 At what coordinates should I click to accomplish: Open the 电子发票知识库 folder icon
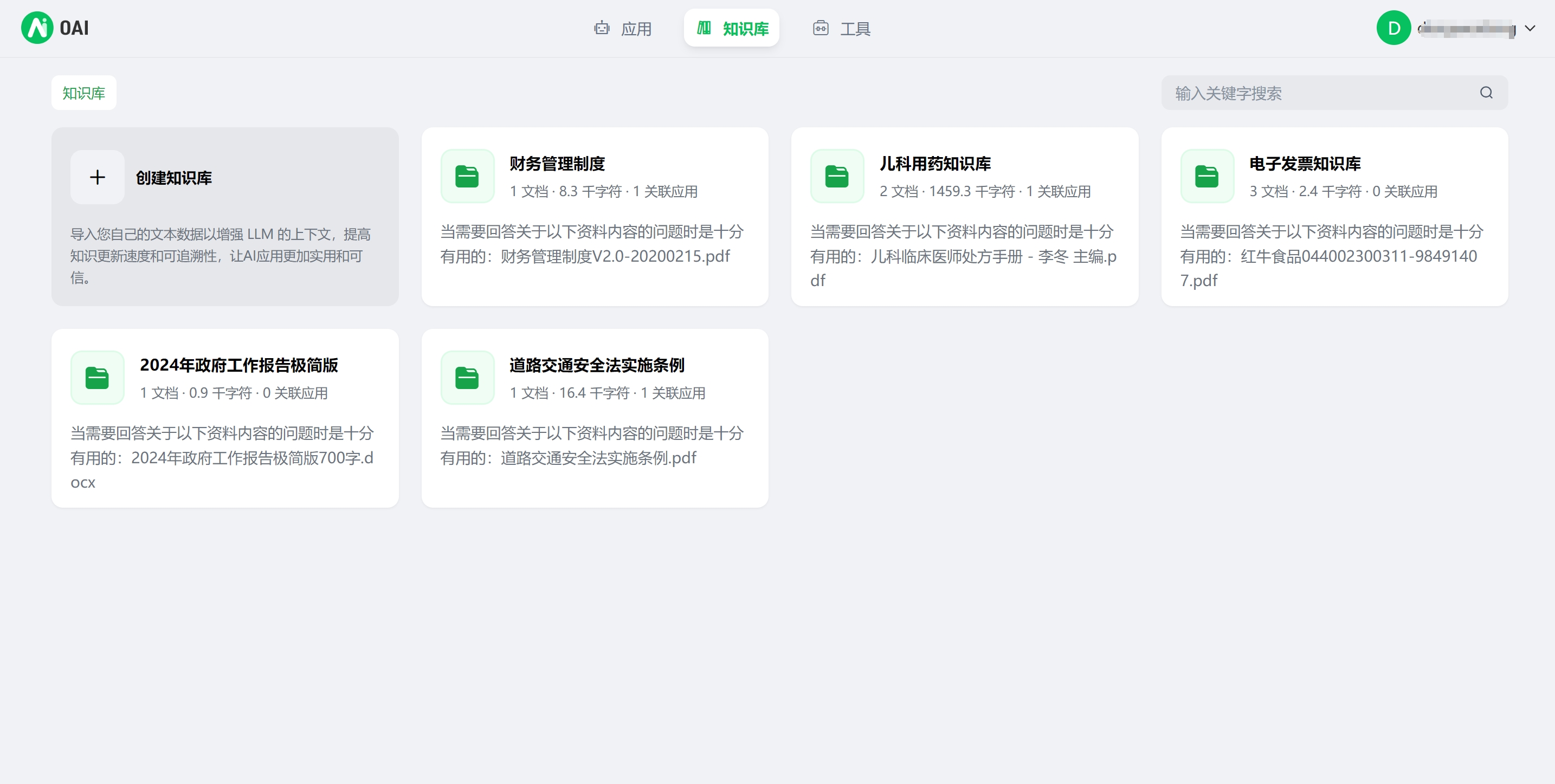pos(1206,176)
